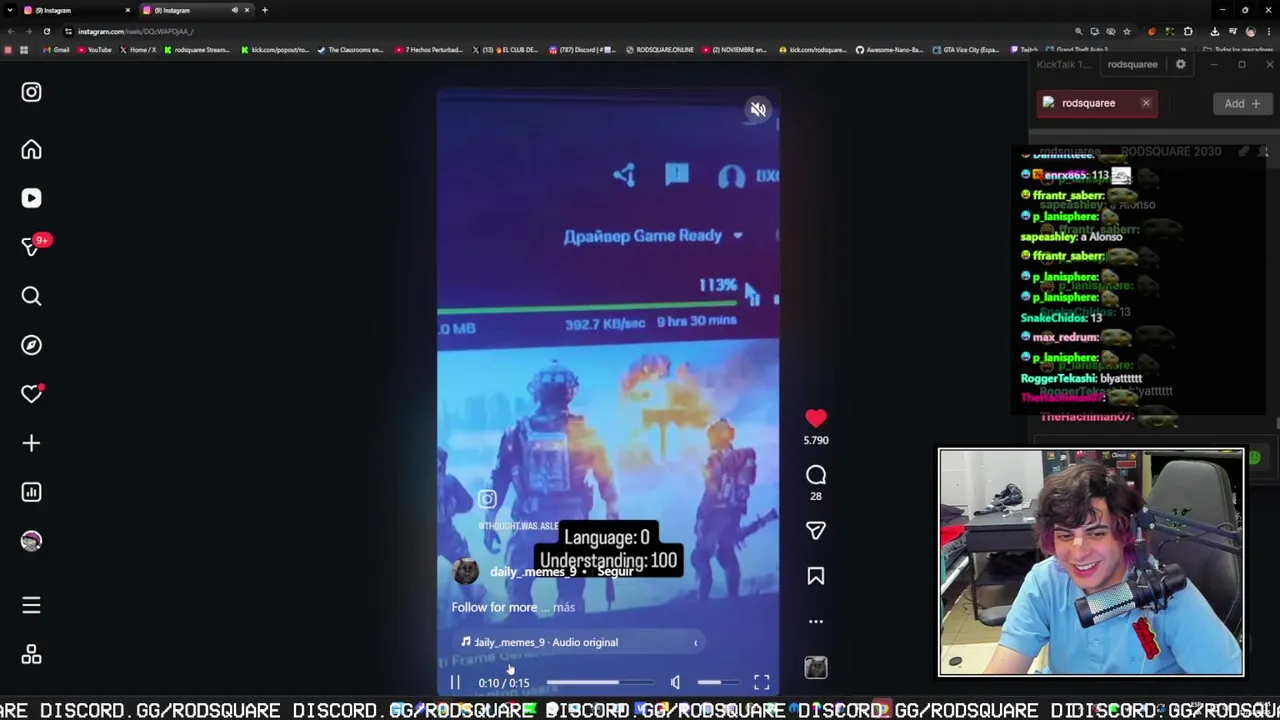The height and width of the screenshot is (720, 1280).
Task: Open the Dashboard chart icon in sidebar
Action: (x=31, y=492)
